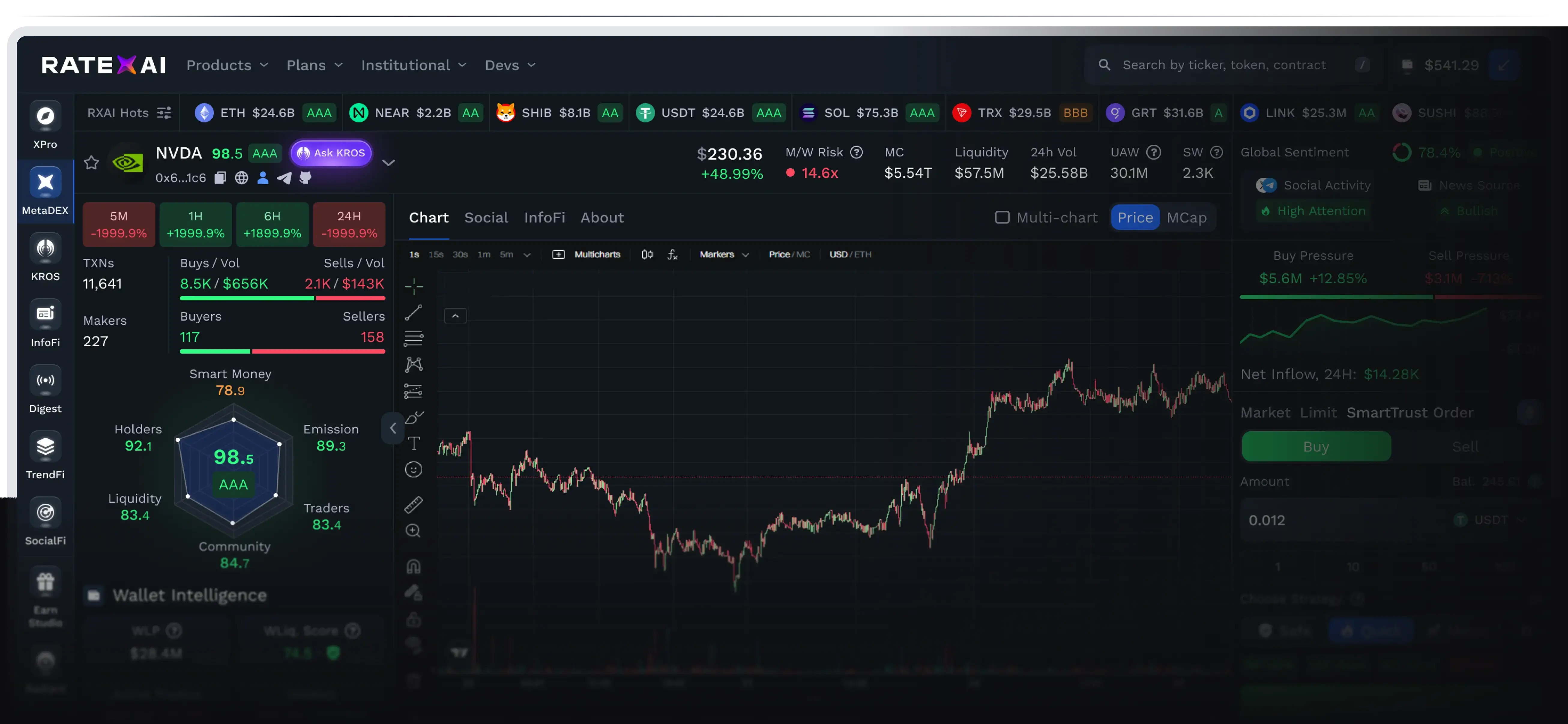Open the Institutional dropdown menu

coord(413,65)
